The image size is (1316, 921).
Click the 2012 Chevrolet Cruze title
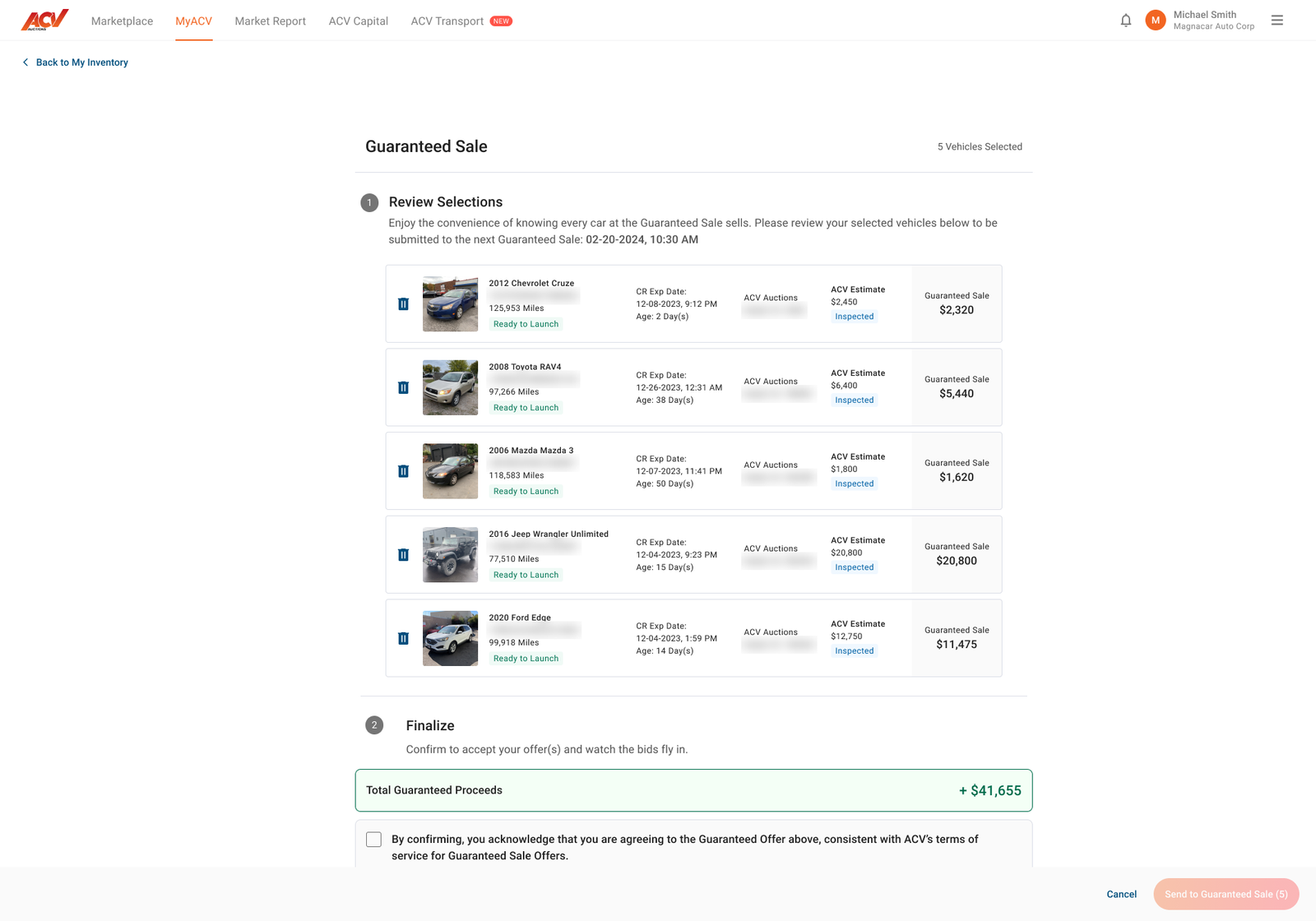click(x=531, y=283)
